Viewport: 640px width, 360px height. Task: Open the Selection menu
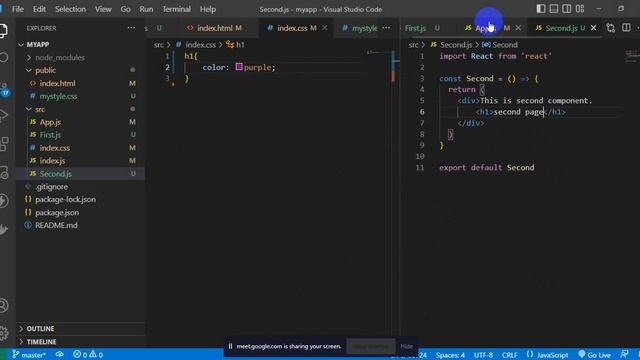tap(70, 9)
